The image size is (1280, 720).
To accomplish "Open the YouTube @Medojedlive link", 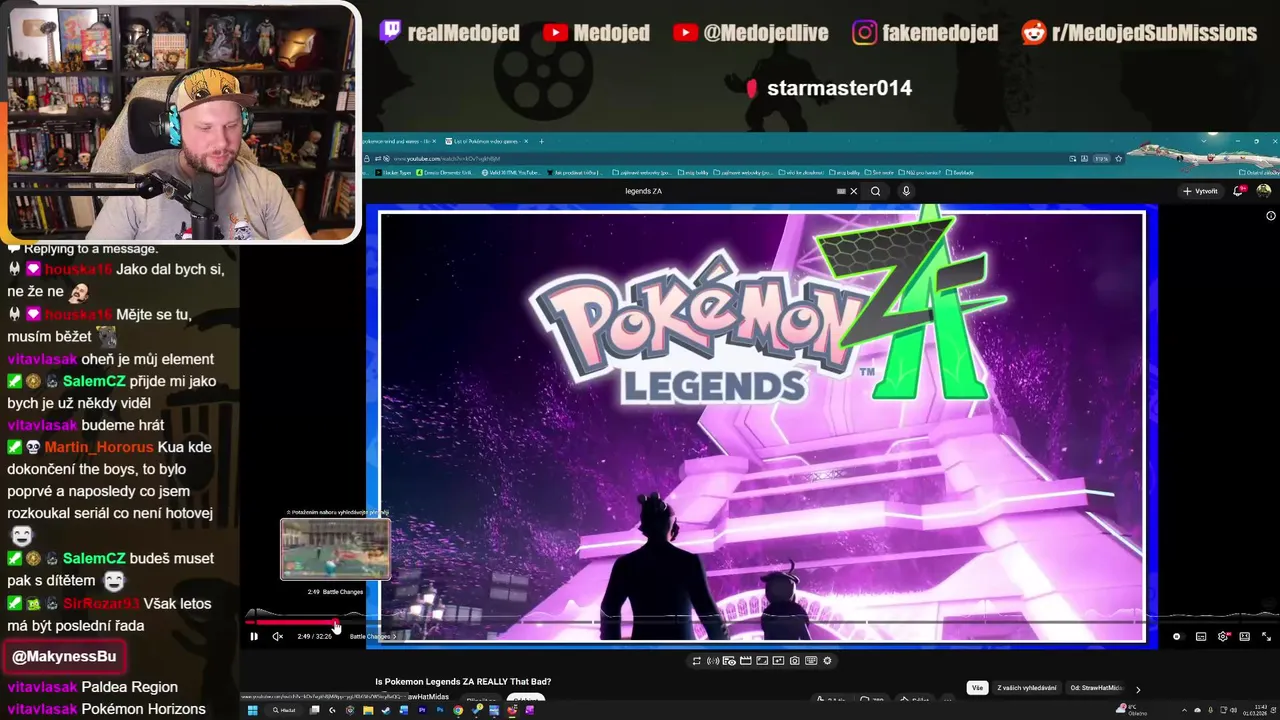I will coord(751,33).
